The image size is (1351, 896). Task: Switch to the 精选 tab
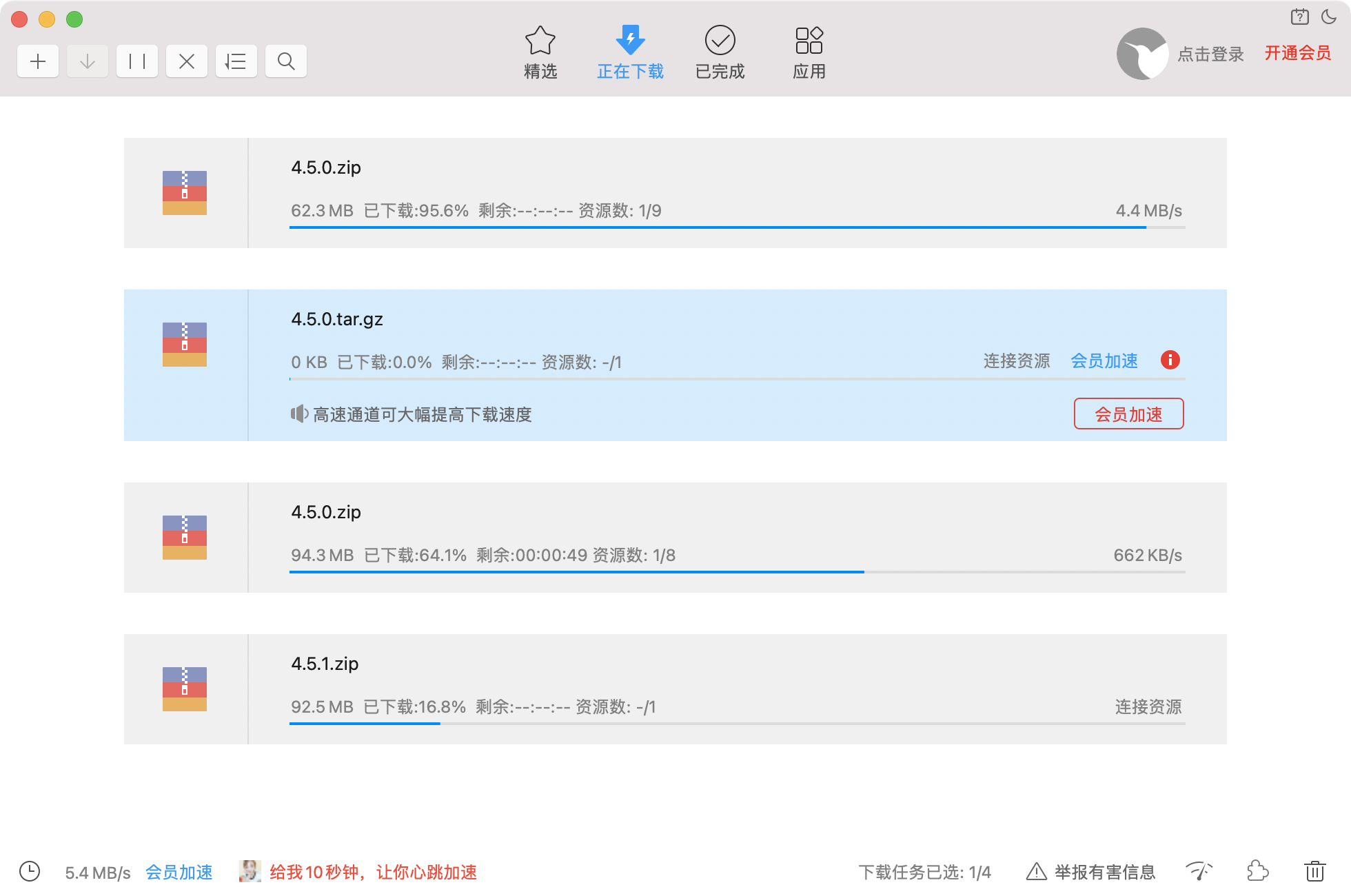[540, 52]
